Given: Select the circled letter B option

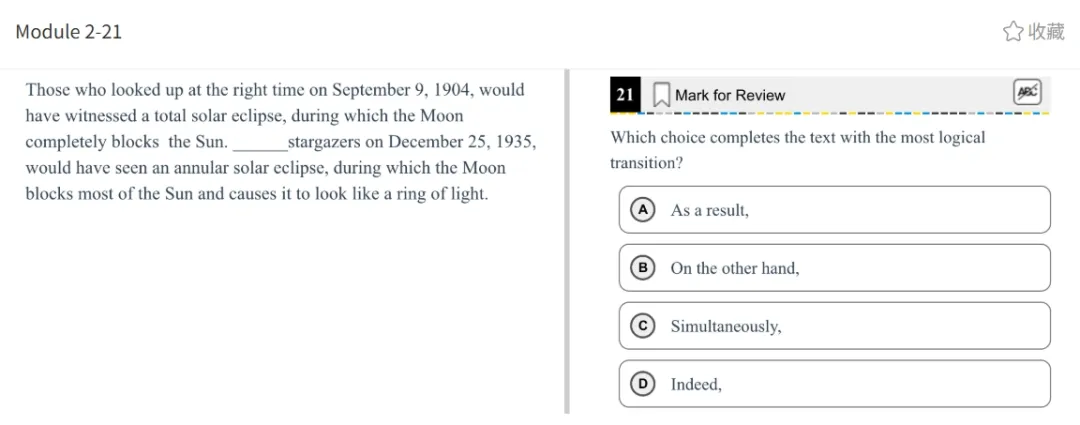Looking at the screenshot, I should [x=643, y=268].
